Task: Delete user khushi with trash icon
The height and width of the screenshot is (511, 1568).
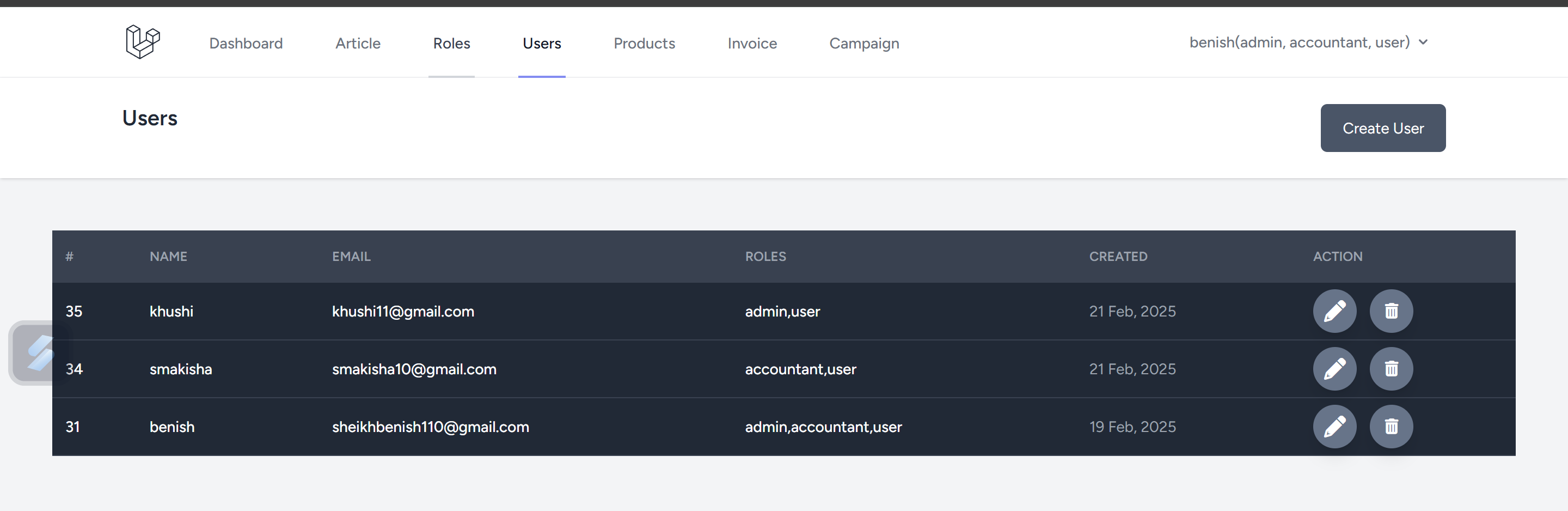Action: 1391,311
